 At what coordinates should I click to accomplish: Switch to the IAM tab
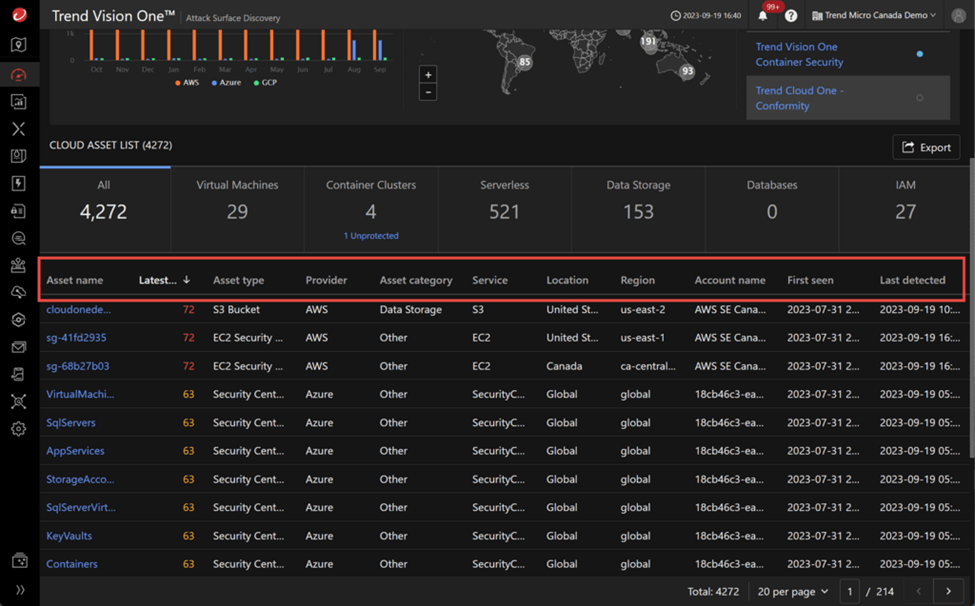pyautogui.click(x=905, y=209)
